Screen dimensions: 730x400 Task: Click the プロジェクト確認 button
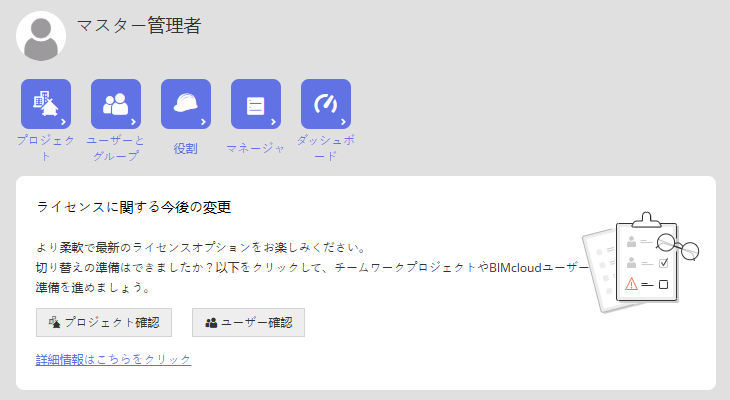pos(104,322)
